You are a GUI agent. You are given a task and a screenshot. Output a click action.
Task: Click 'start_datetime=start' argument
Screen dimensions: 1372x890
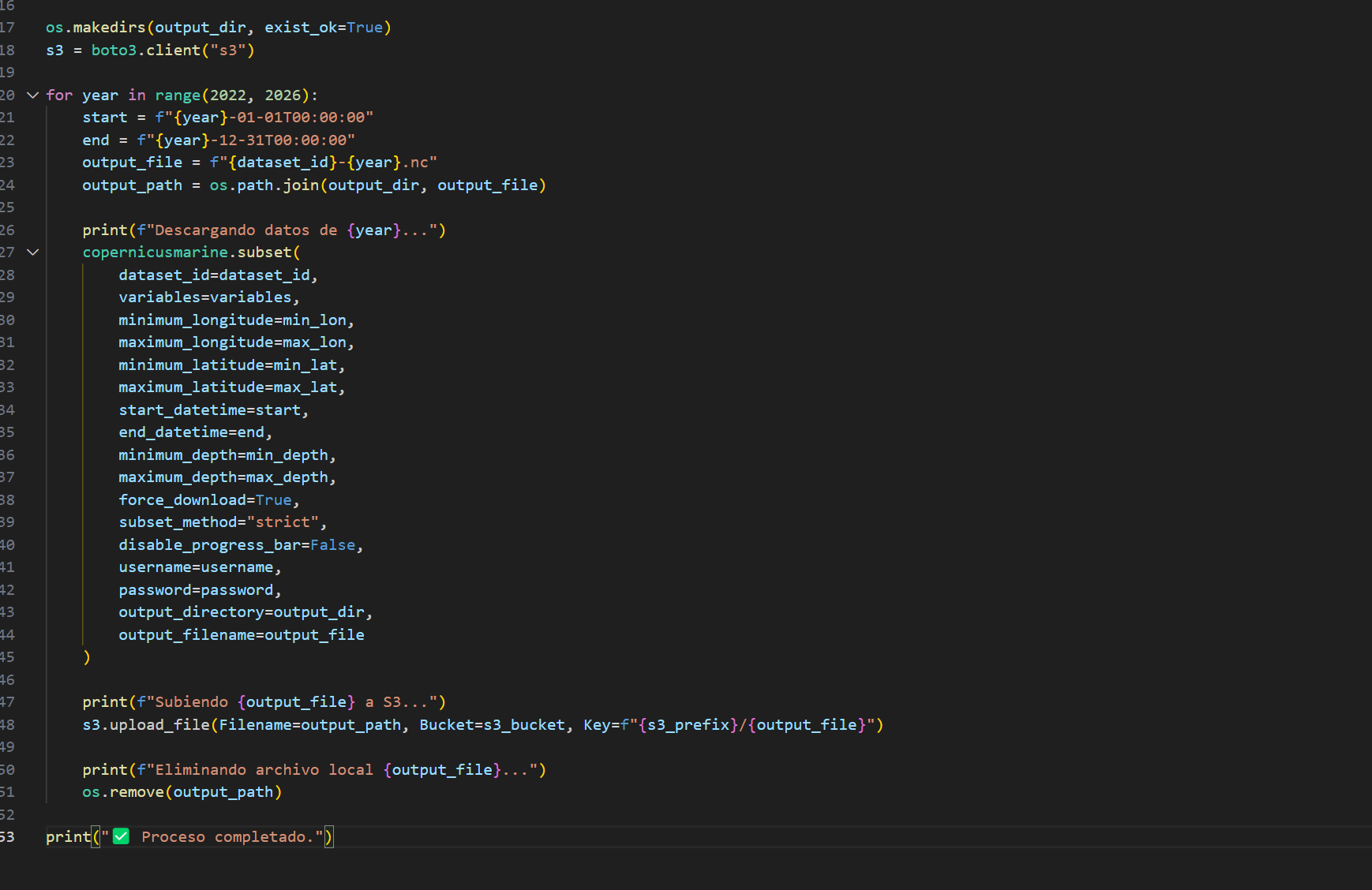210,409
